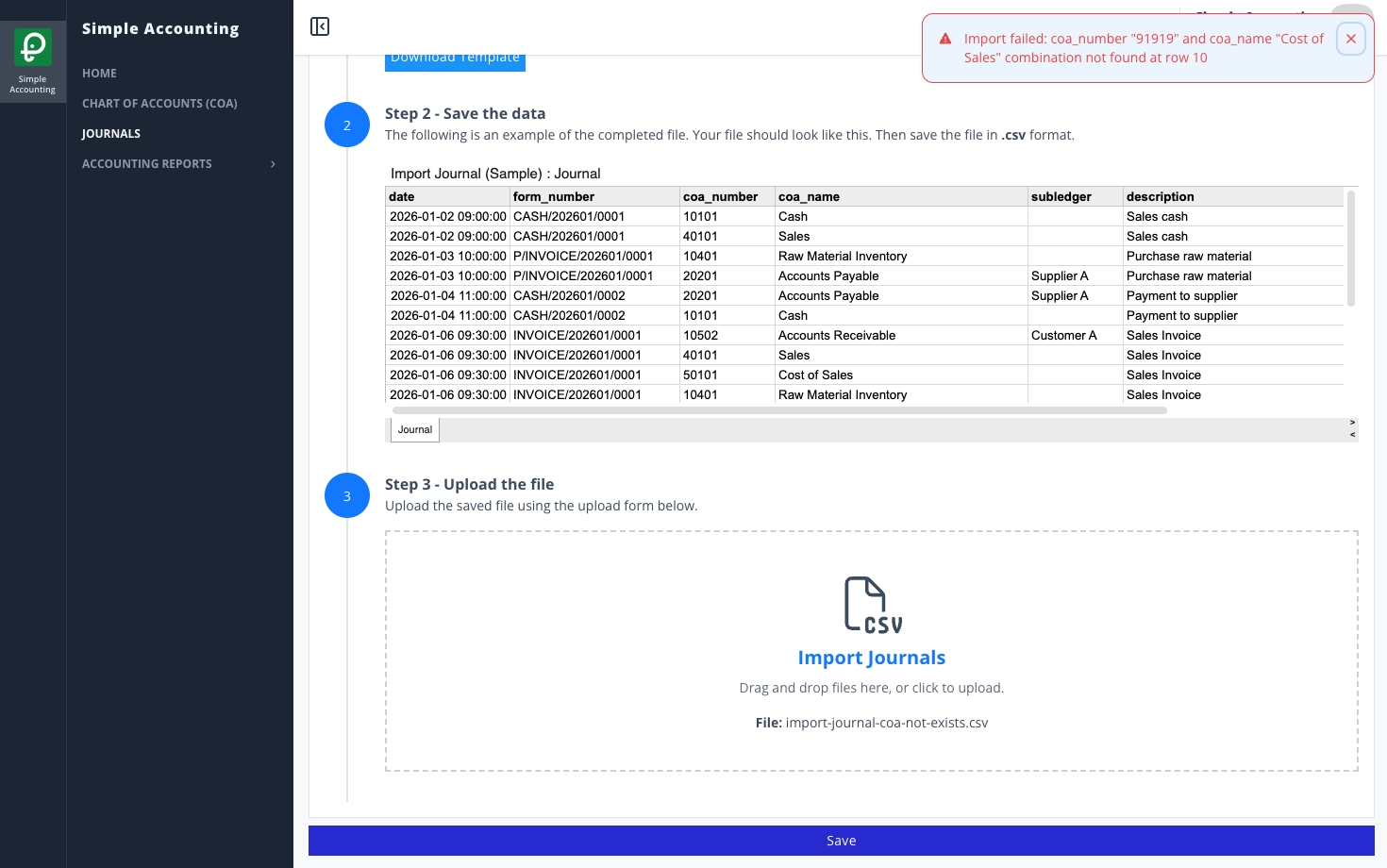Screen dimensions: 1387x868
Task: Go to Chart of Accounts (COA)
Action: pos(159,104)
